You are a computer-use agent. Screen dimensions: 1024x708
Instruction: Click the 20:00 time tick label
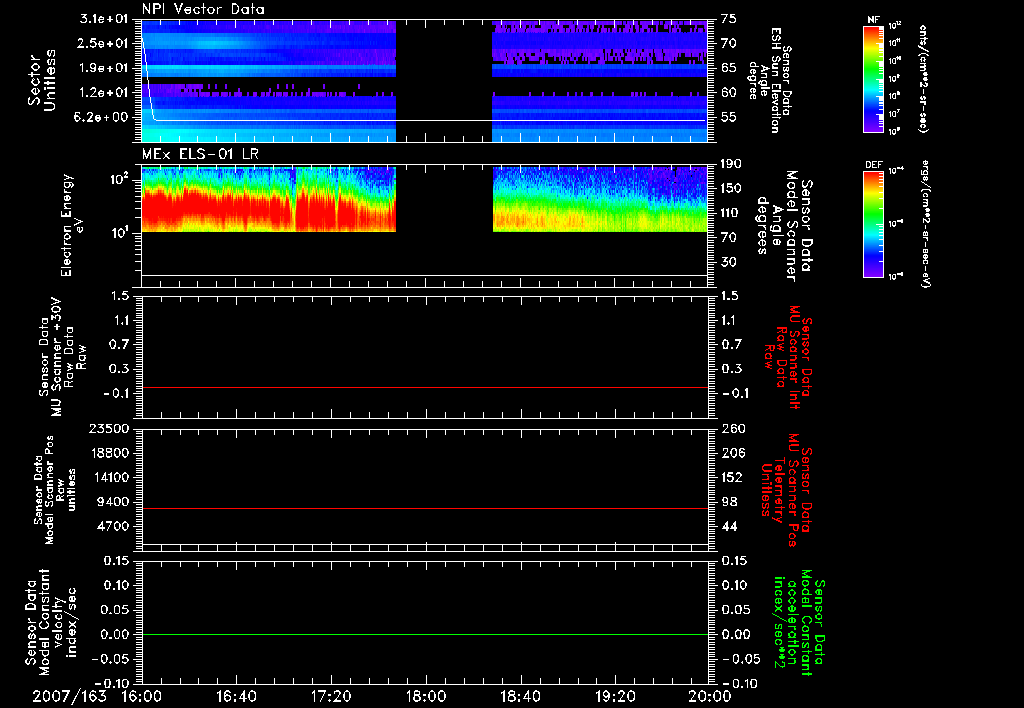point(710,696)
